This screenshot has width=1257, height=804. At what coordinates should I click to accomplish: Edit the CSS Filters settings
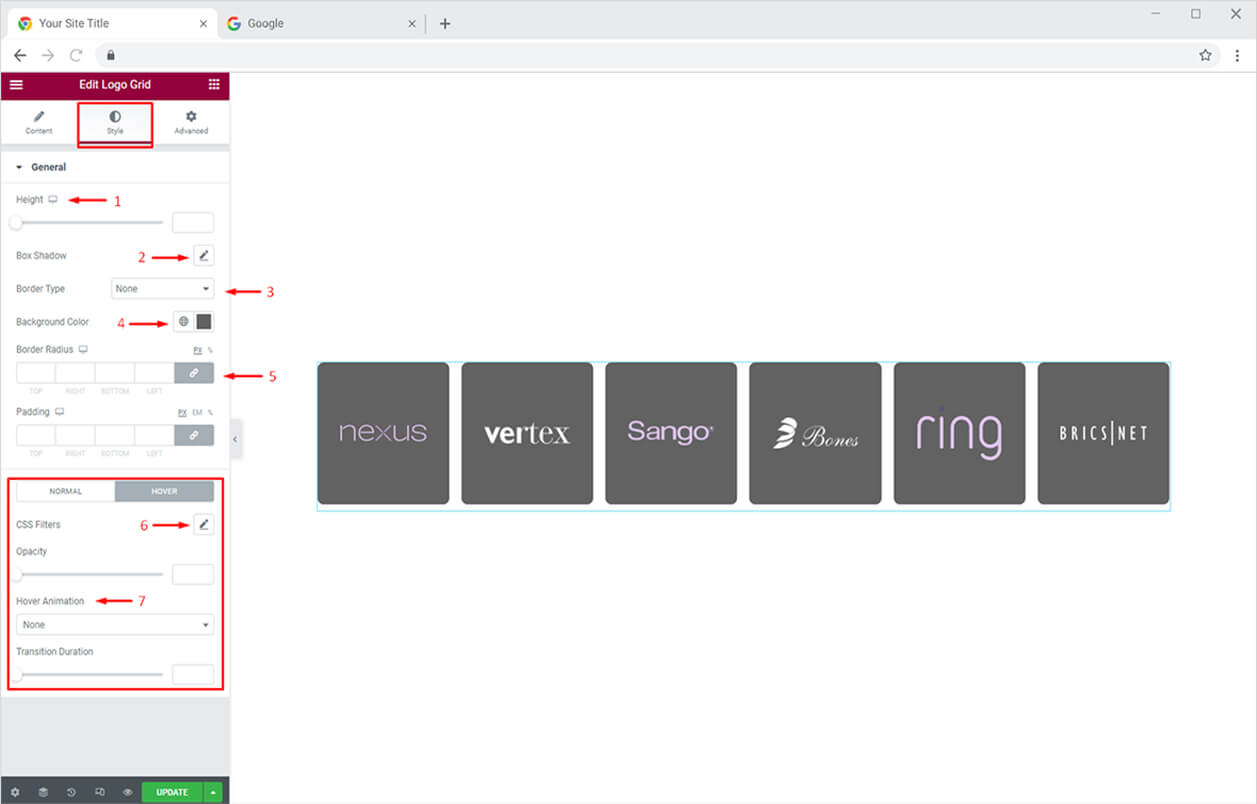pyautogui.click(x=204, y=524)
